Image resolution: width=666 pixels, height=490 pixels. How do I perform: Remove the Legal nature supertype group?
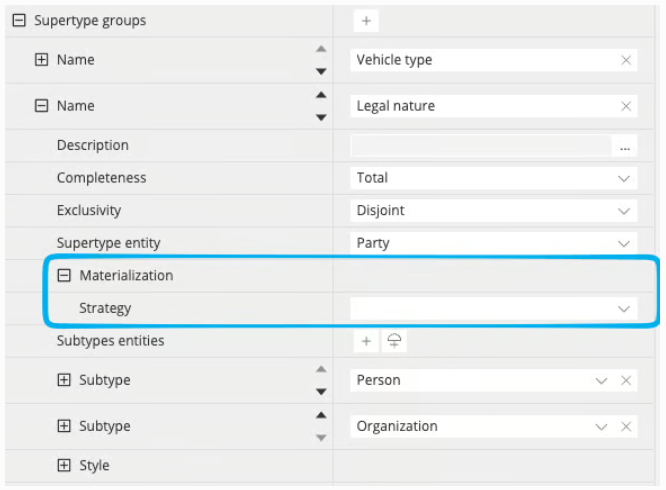[626, 106]
